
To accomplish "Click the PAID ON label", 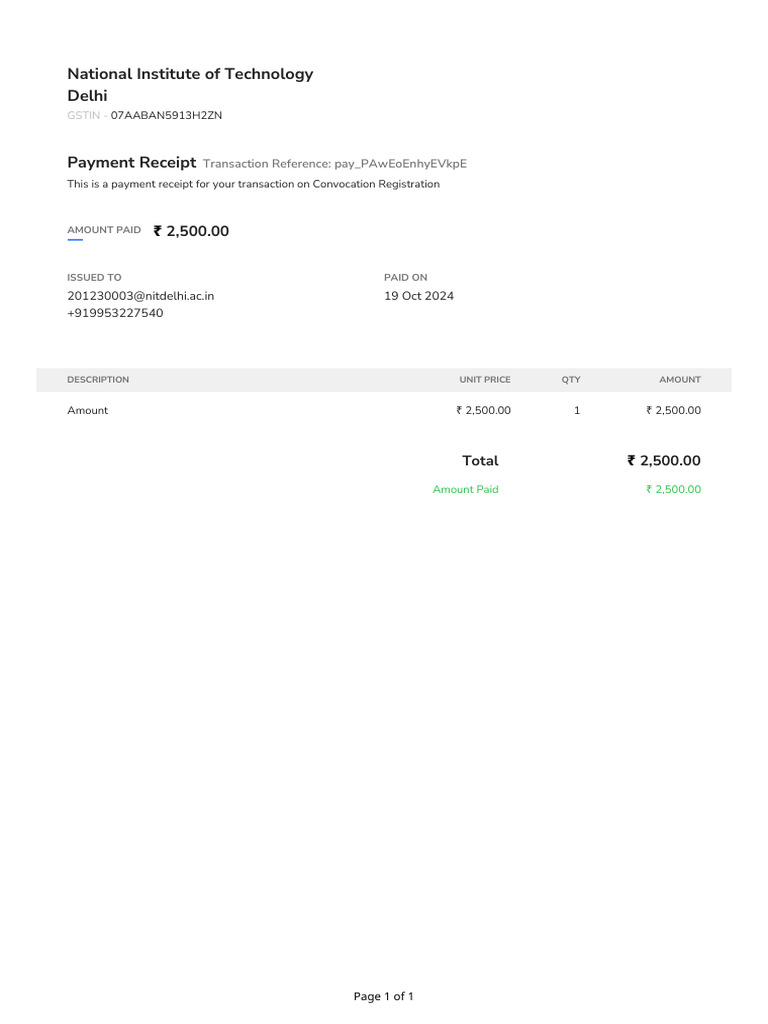I will [406, 278].
